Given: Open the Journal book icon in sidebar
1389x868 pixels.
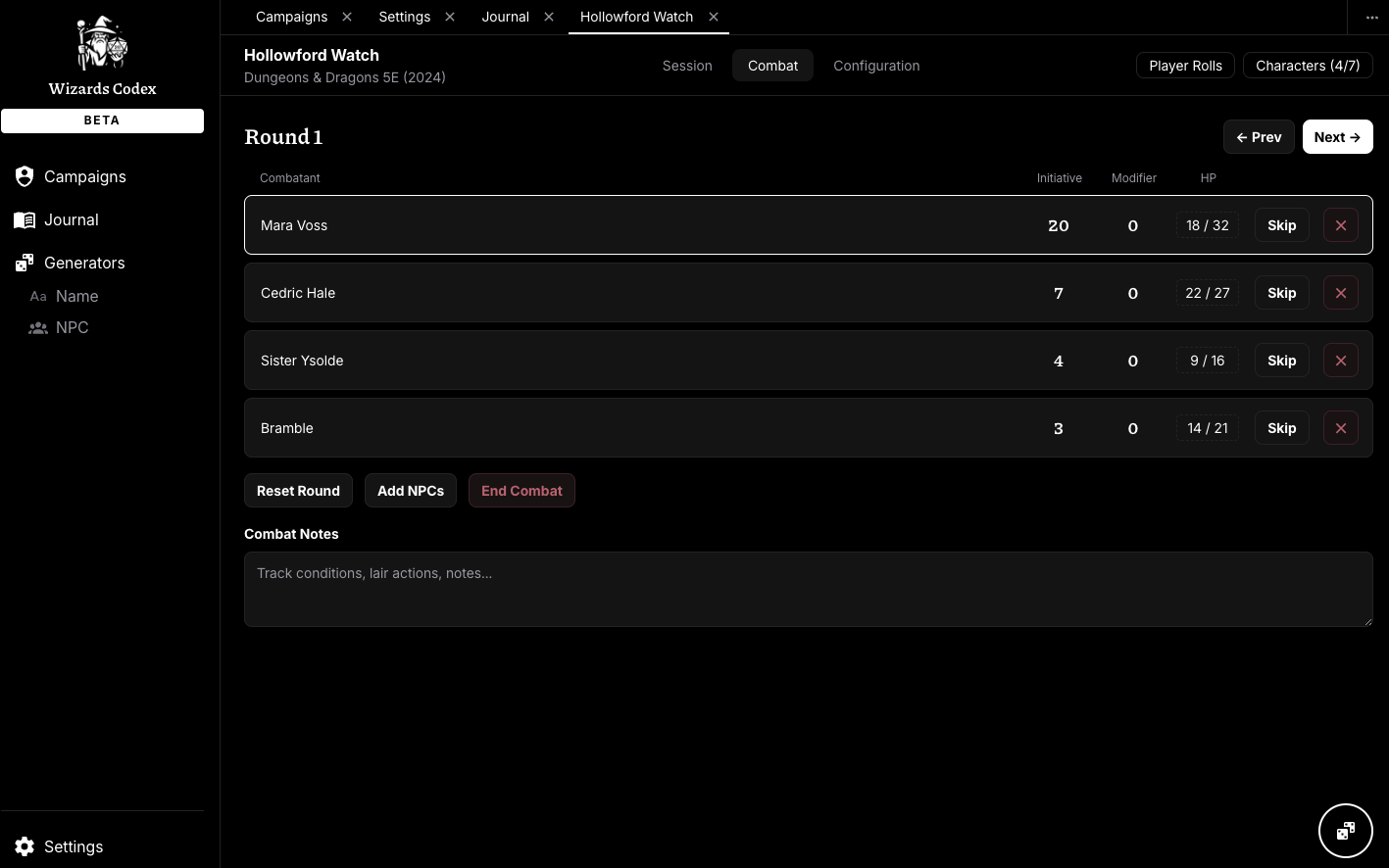Looking at the screenshot, I should (25, 219).
